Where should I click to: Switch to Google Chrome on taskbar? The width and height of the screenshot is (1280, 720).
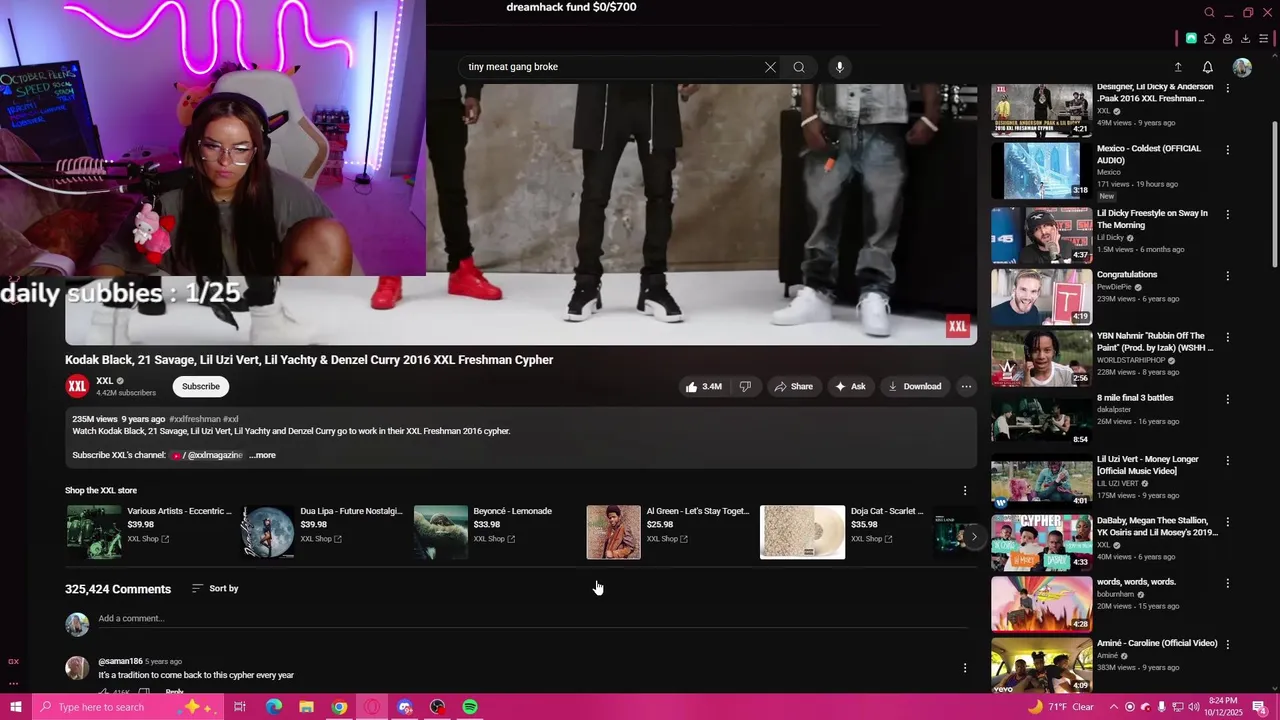(x=339, y=707)
